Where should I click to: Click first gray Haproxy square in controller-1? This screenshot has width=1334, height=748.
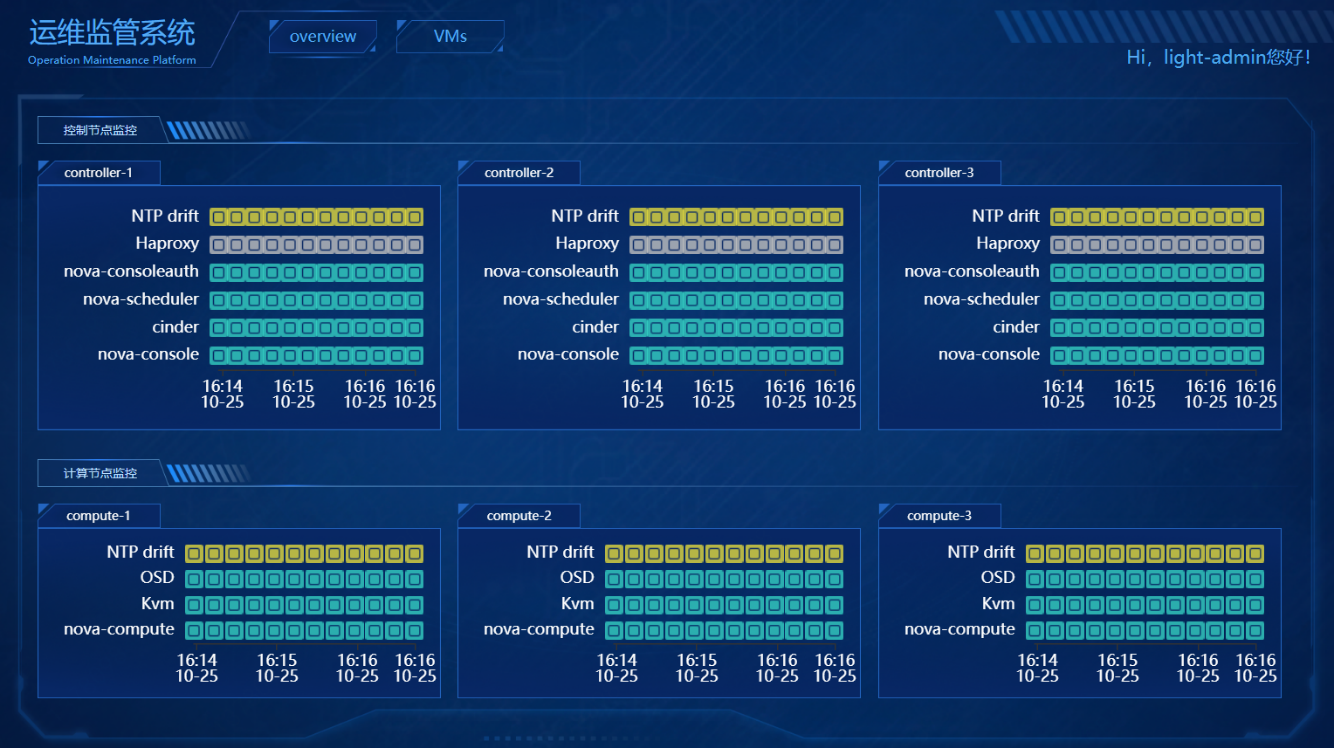[x=218, y=245]
